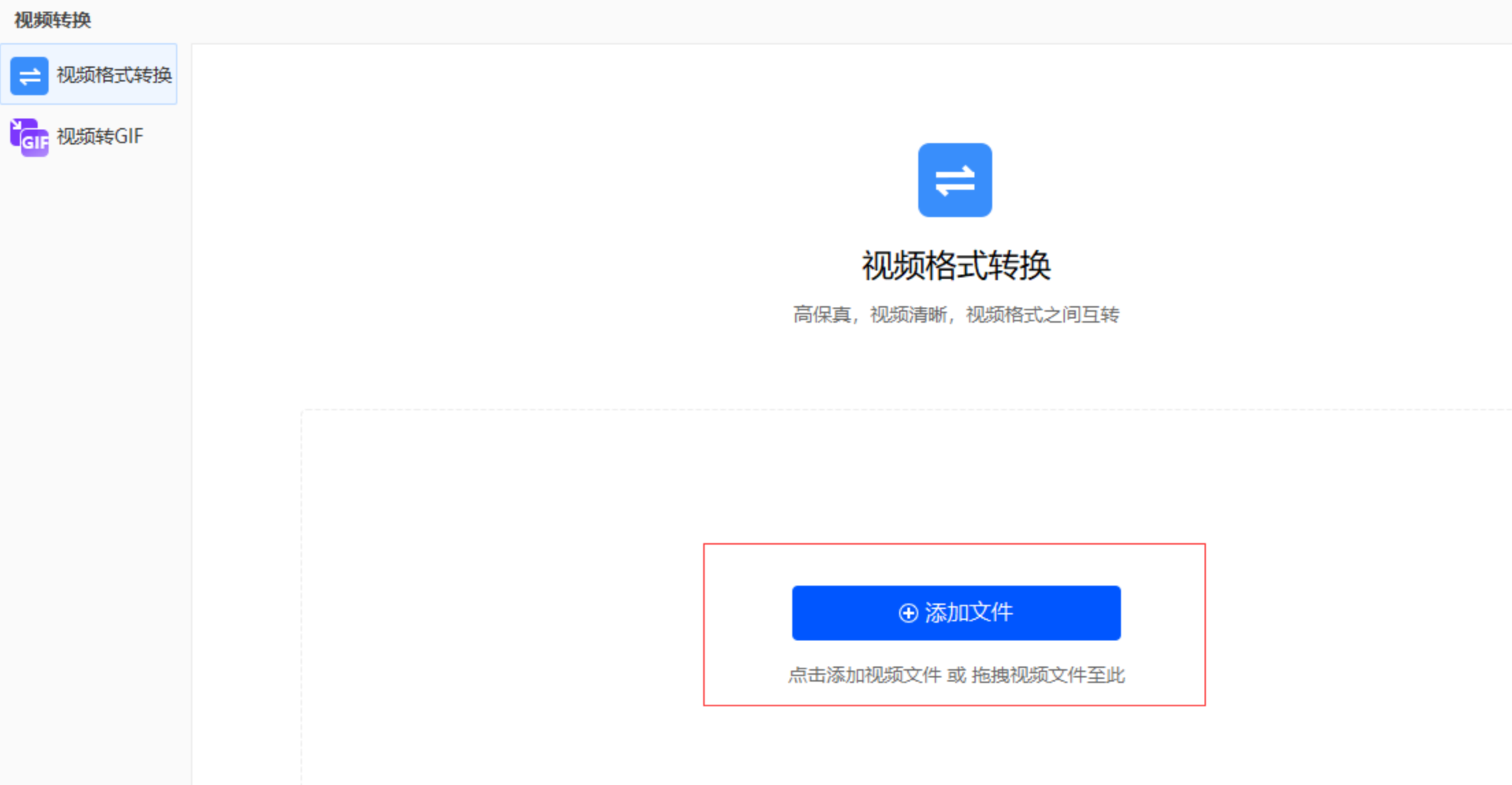
Task: Click the hint 点击添加视频文件 或 拖拽视频文件至此
Action: pos(956,675)
